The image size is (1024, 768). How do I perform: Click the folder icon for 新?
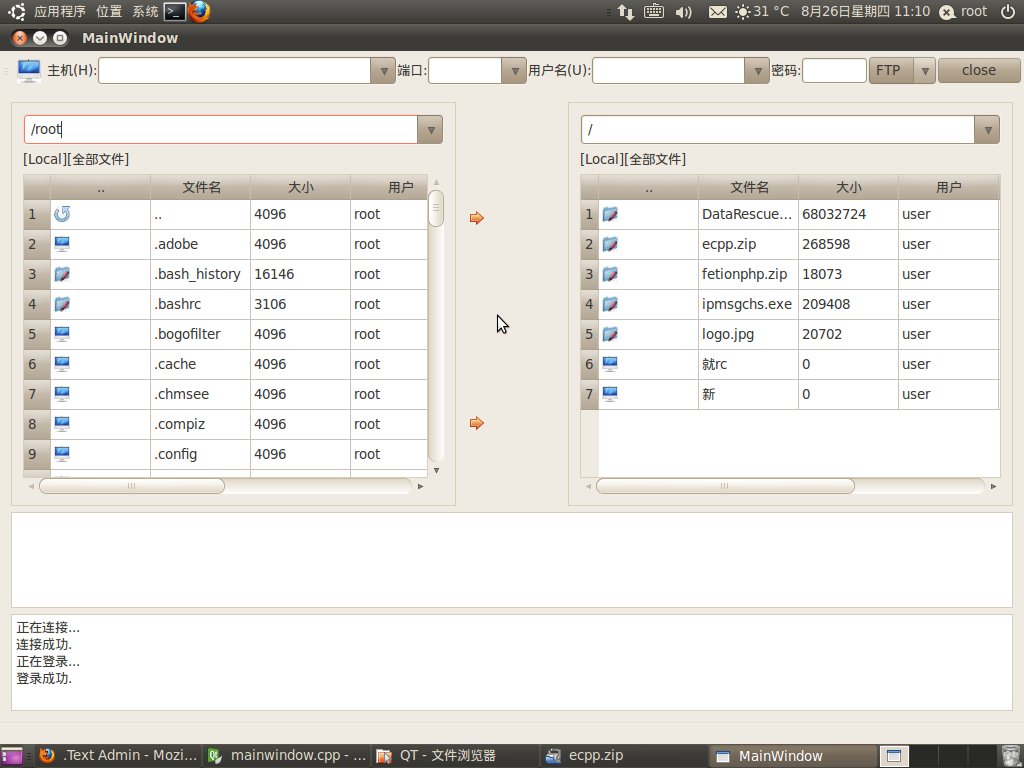(x=610, y=394)
